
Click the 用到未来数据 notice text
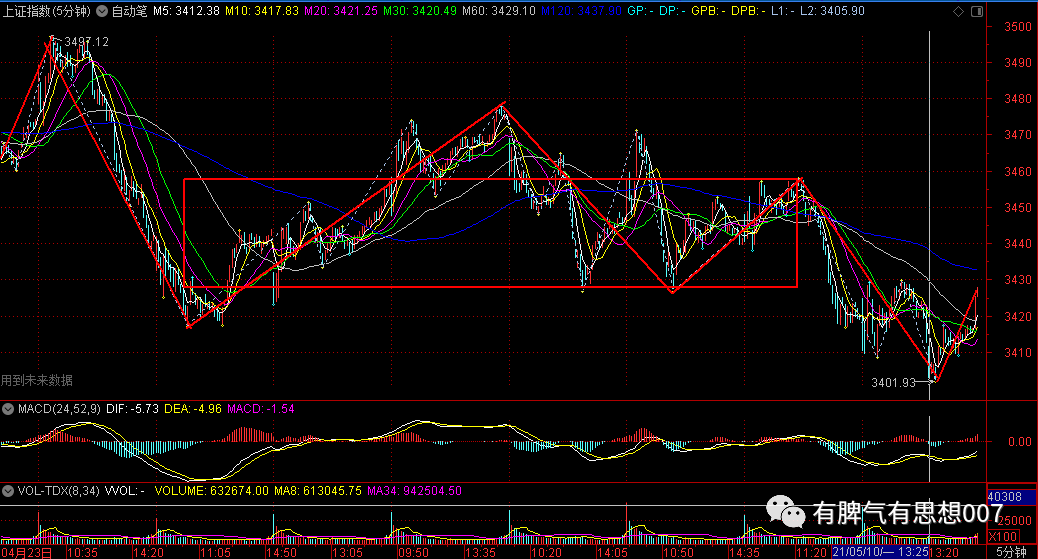click(37, 380)
